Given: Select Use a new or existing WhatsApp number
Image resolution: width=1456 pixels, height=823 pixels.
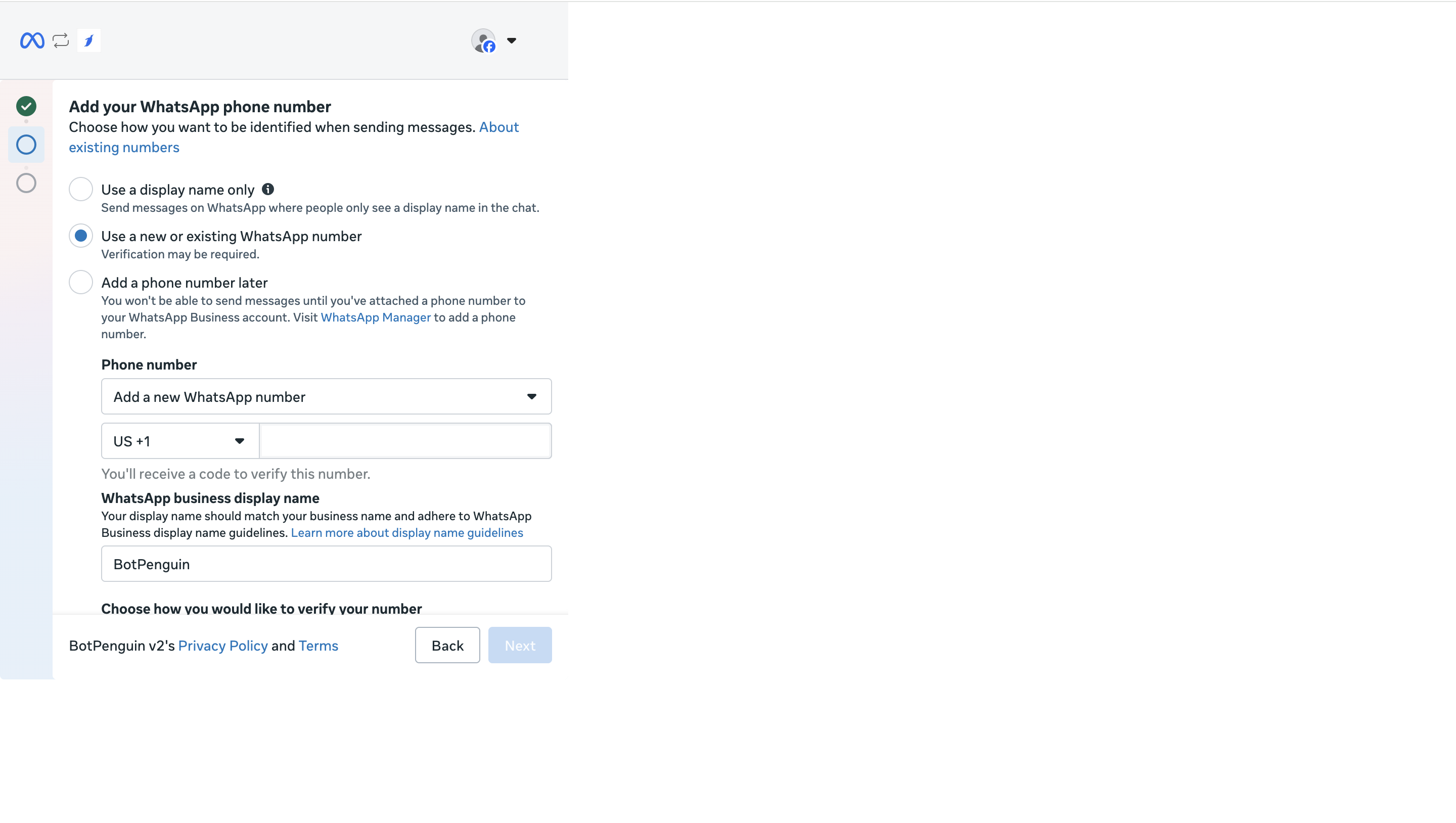Looking at the screenshot, I should click(x=81, y=236).
